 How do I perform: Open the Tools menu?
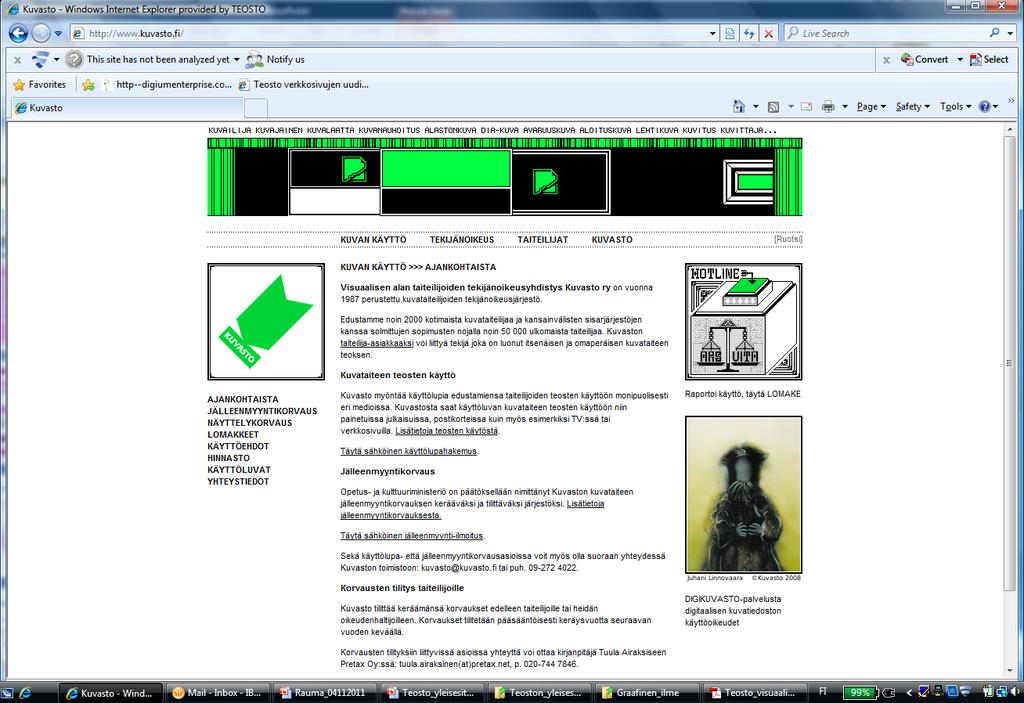(955, 106)
